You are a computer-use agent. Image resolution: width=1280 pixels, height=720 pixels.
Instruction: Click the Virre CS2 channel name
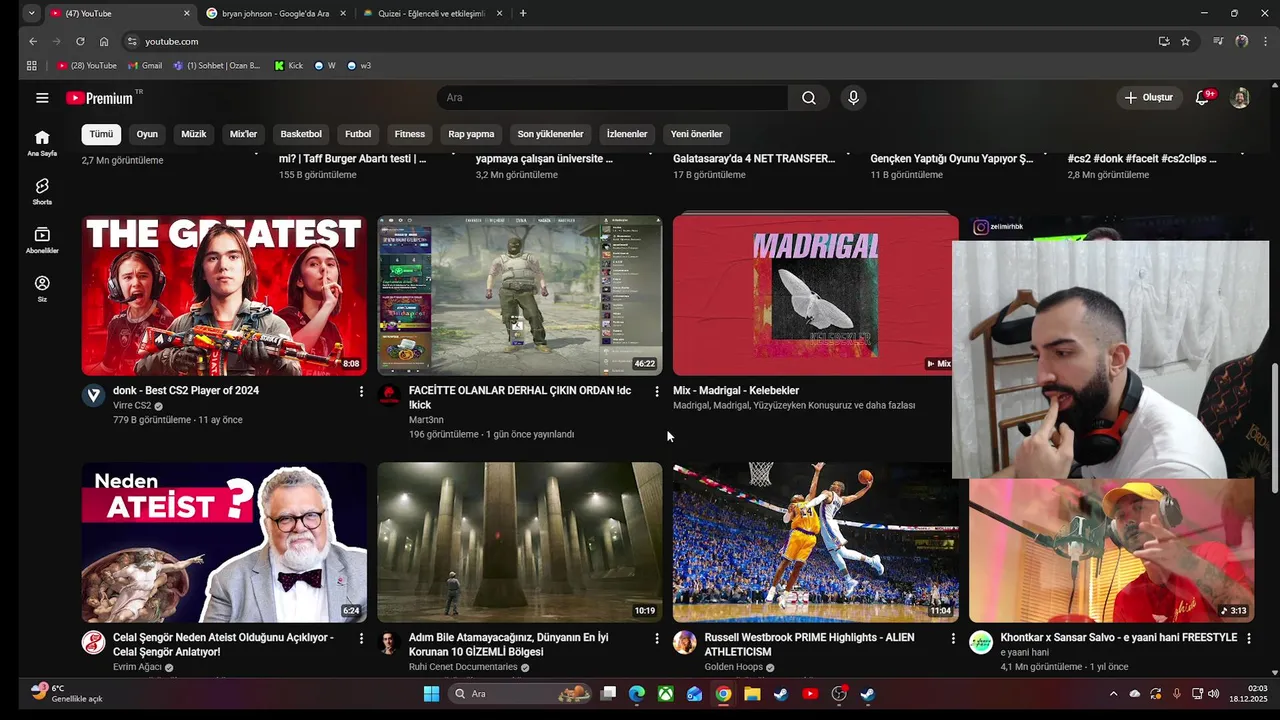pyautogui.click(x=132, y=406)
